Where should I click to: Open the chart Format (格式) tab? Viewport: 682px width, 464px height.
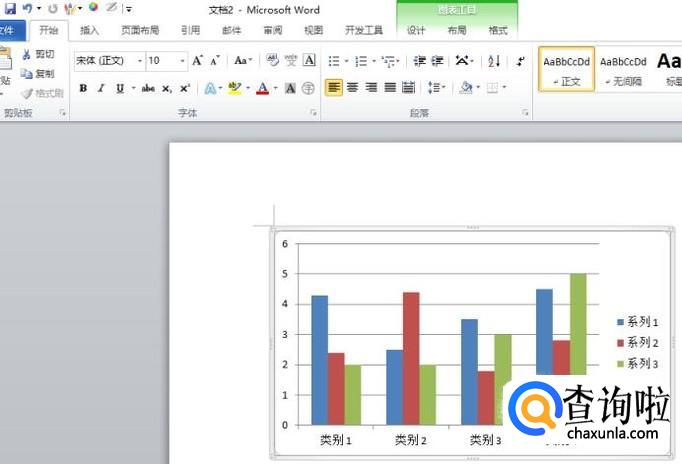(x=498, y=30)
